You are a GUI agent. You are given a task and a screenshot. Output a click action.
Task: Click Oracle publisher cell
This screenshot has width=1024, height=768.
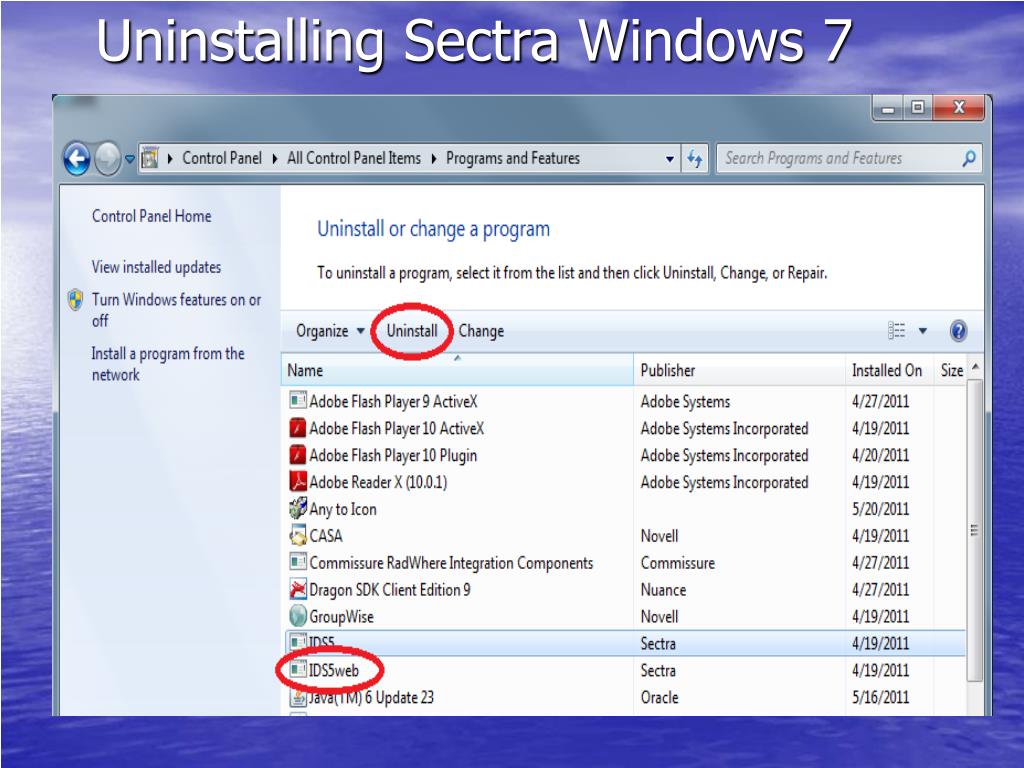click(660, 697)
